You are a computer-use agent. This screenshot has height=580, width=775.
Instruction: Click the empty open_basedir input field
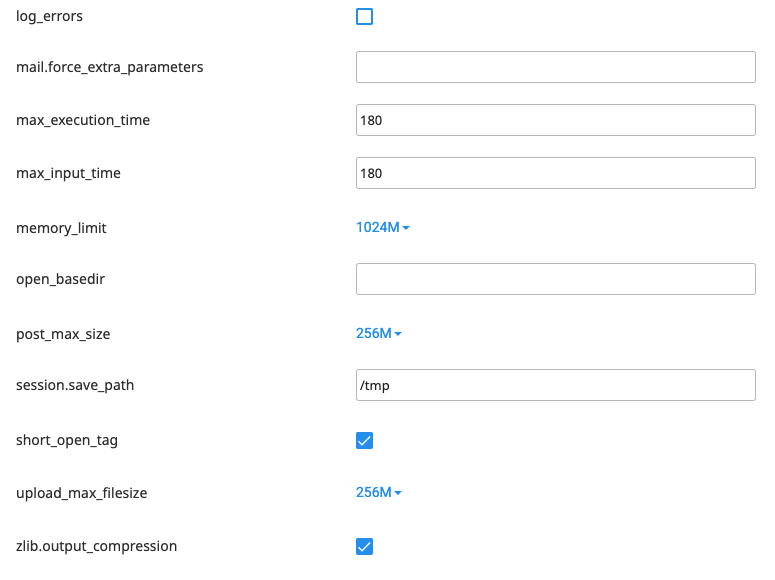555,279
